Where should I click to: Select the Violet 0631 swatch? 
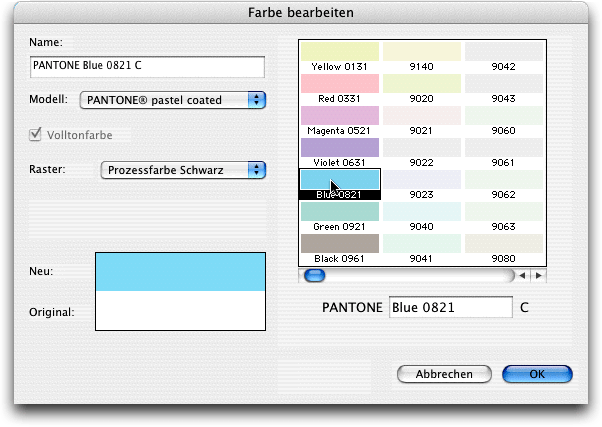point(340,147)
